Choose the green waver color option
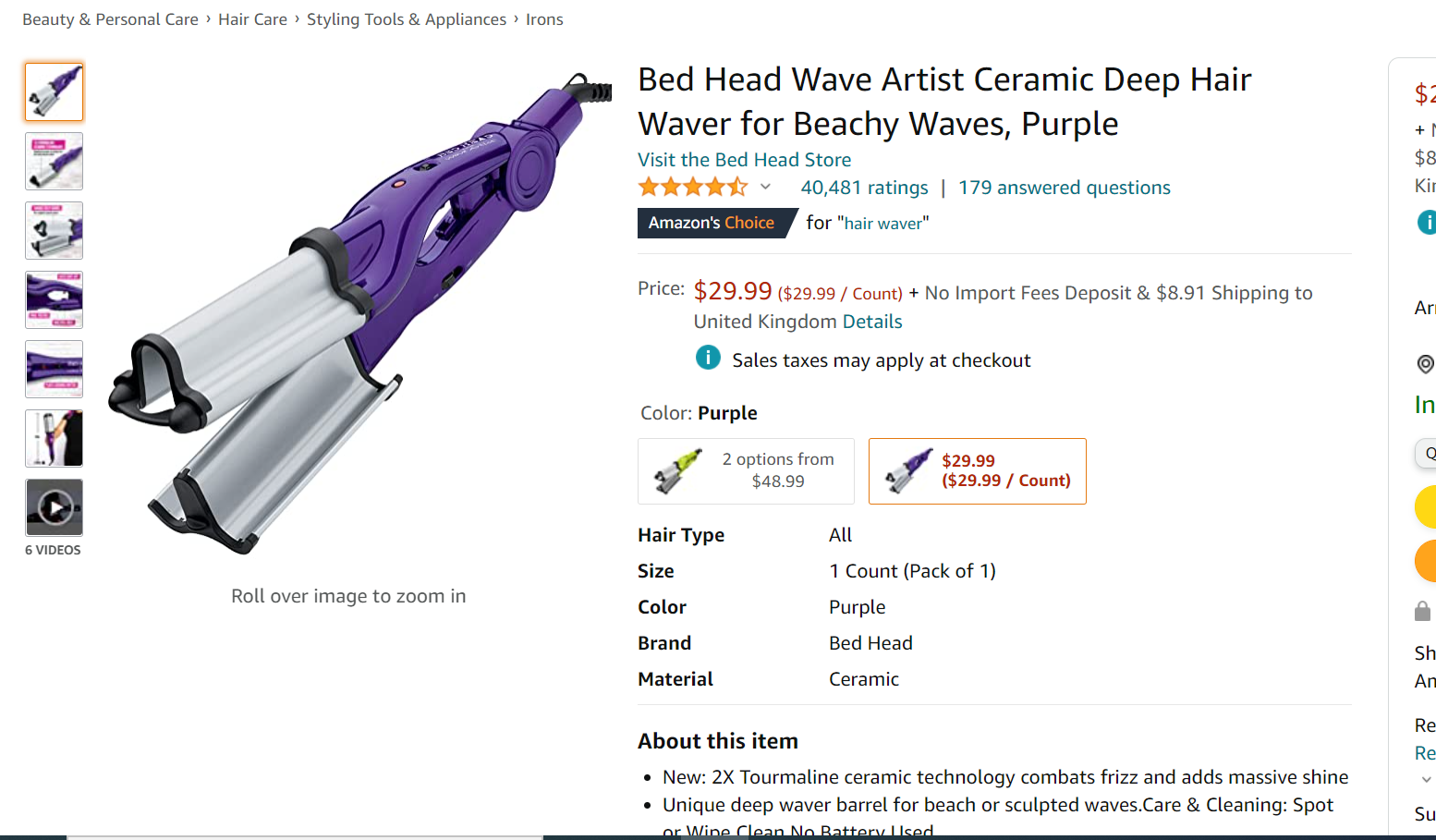Screen dimensions: 1436x840 point(746,471)
